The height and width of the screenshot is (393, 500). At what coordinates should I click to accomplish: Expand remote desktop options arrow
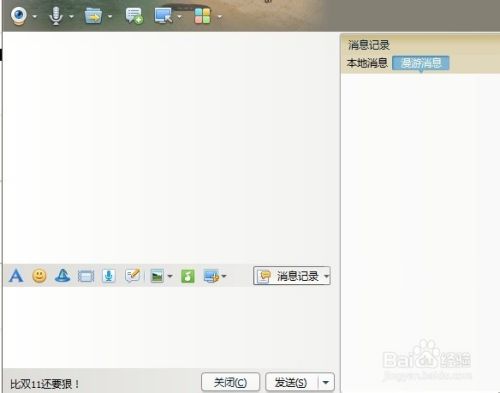pos(180,16)
